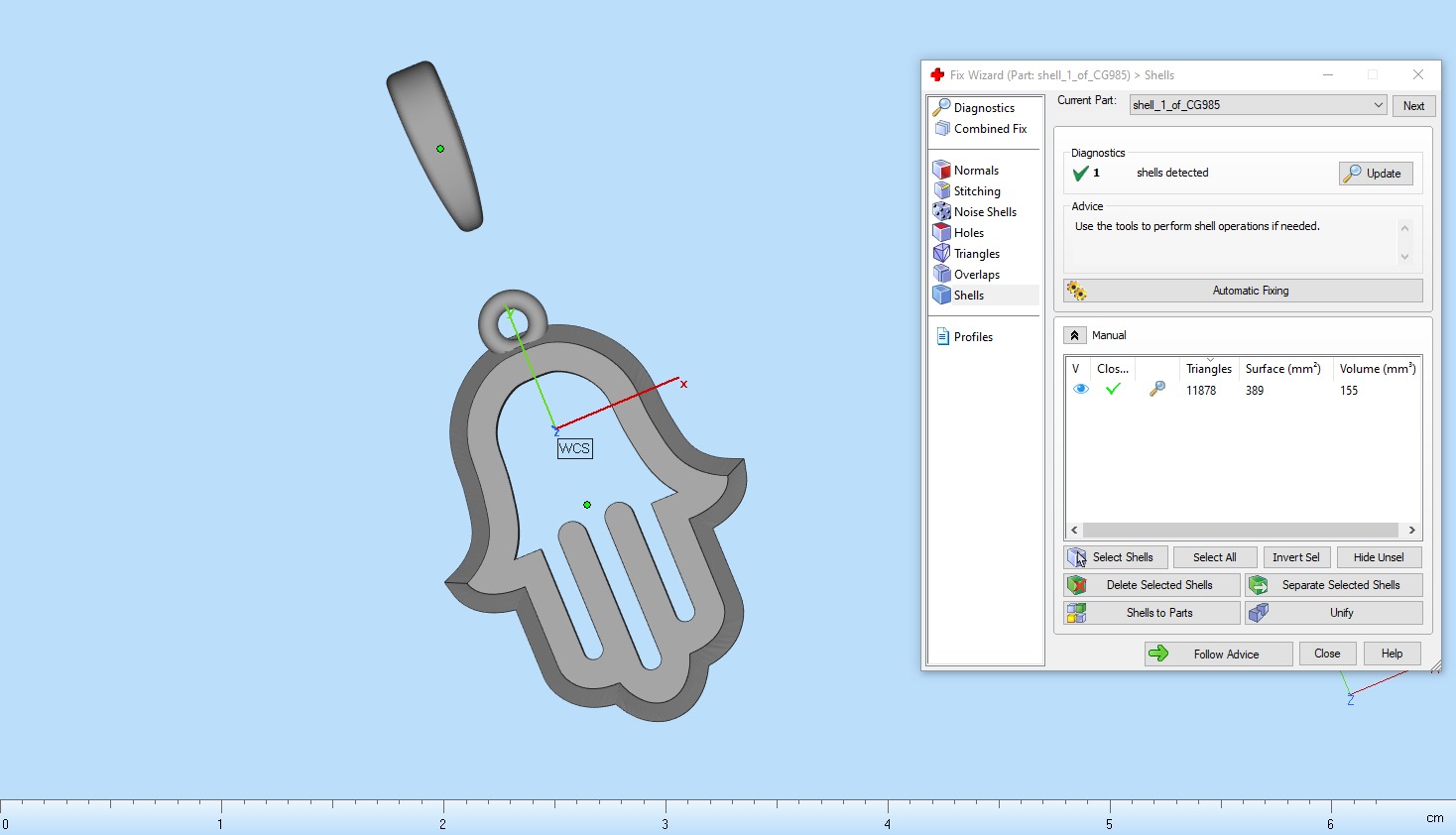Open Diagnostics in the Fix Wizard sidebar

click(984, 107)
